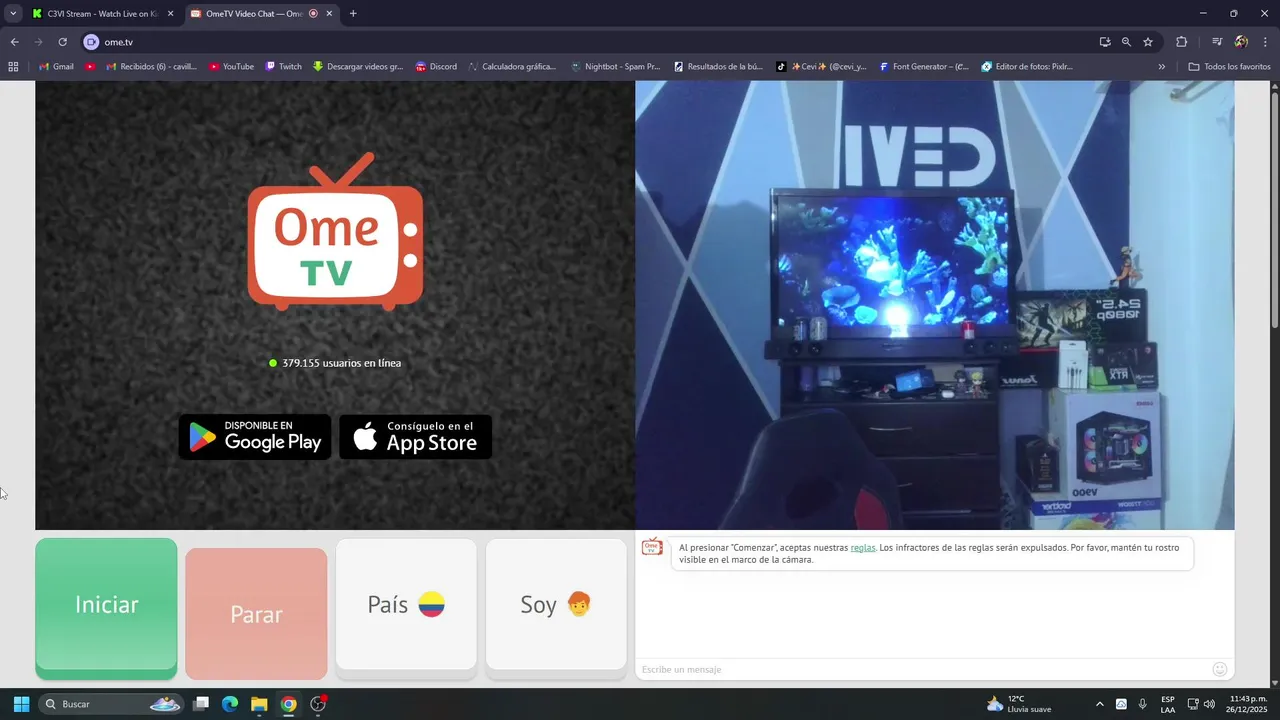The height and width of the screenshot is (720, 1280).
Task: Click the OmeTV avatar beside chat notice
Action: 652,547
